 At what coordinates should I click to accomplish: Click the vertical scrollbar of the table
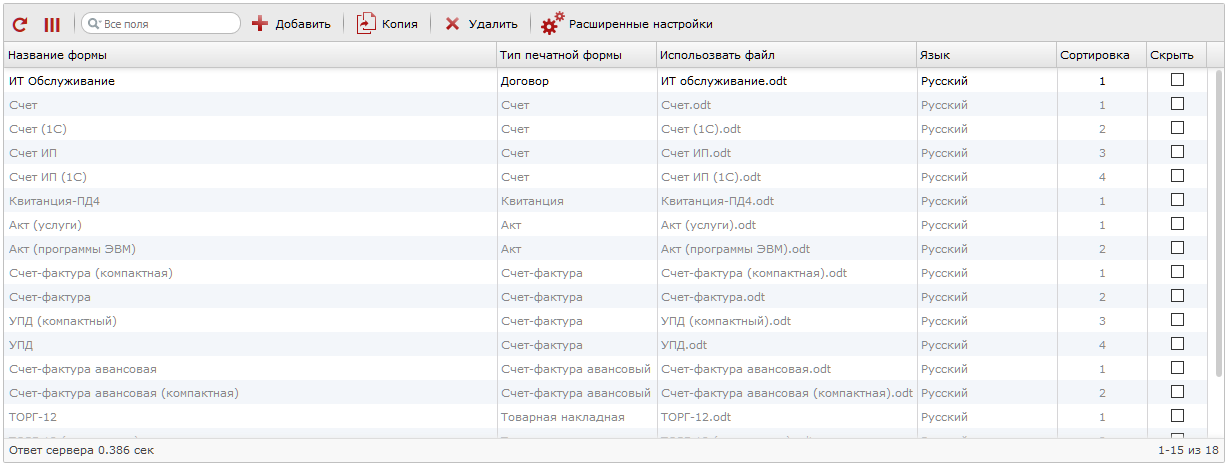tap(1217, 250)
